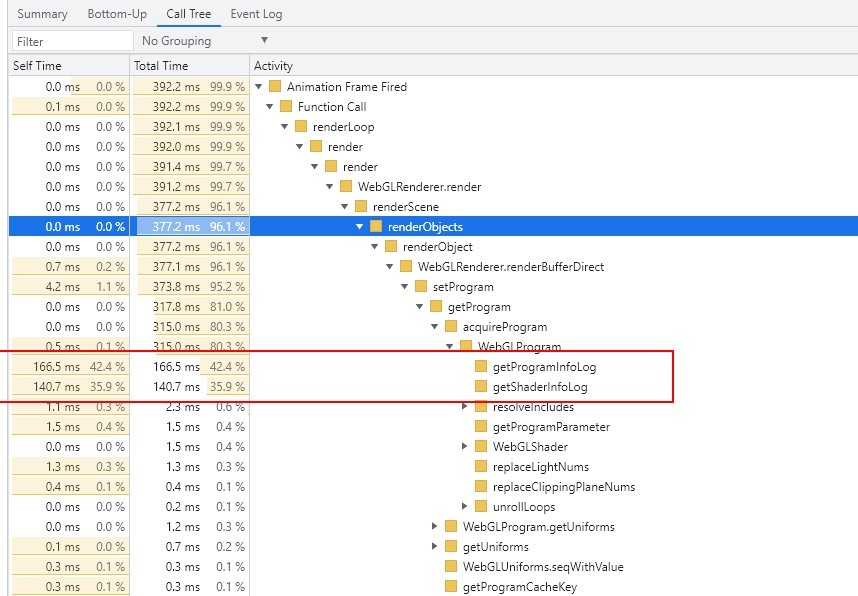
Task: Collapse the renderObjects arrow
Action: (x=360, y=227)
